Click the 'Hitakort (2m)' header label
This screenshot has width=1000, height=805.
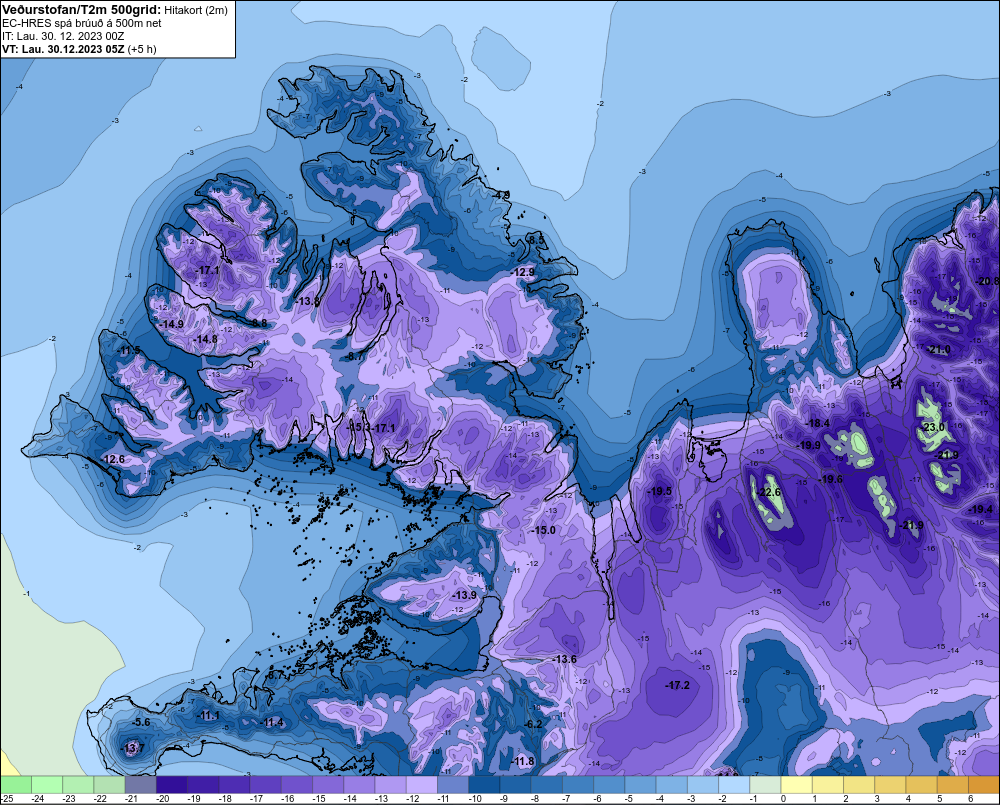coord(196,10)
